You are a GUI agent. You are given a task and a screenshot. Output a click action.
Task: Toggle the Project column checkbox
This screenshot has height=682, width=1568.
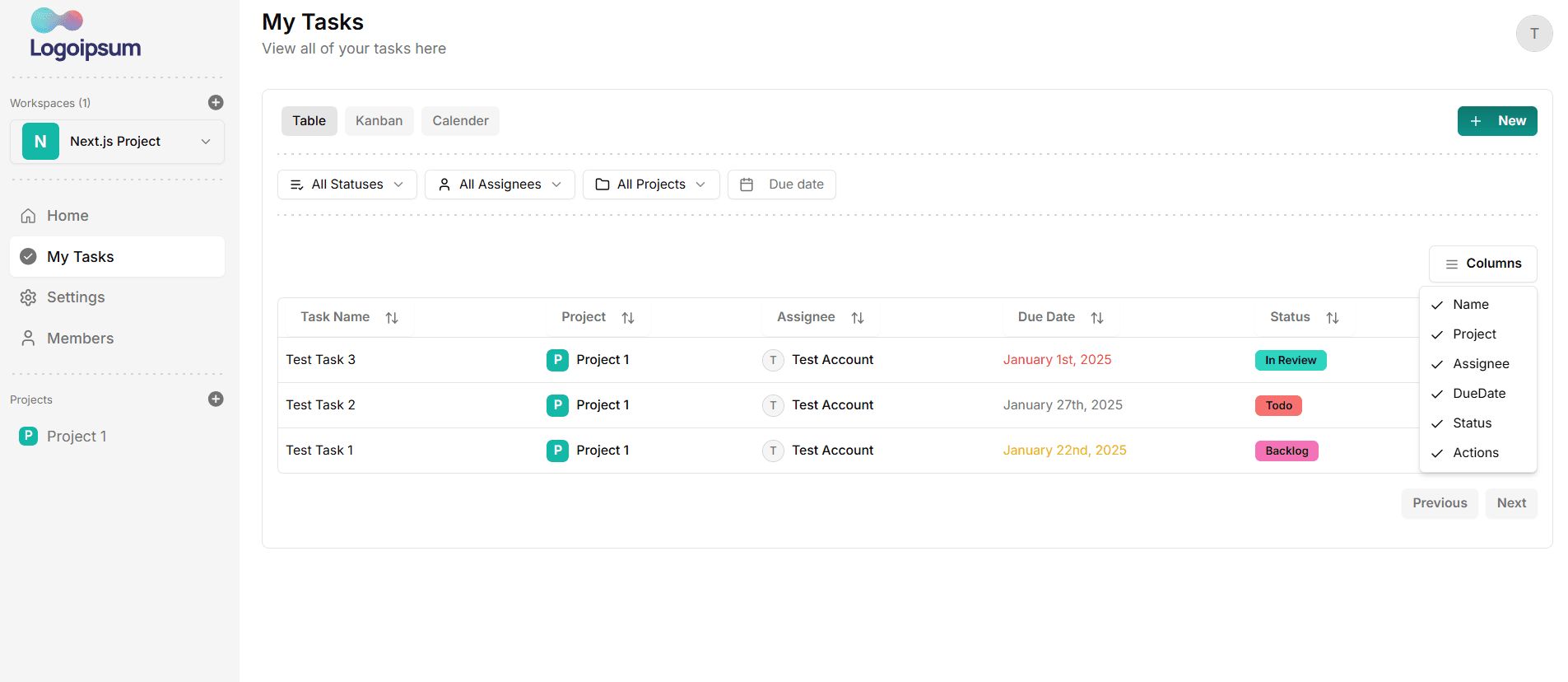point(1478,334)
